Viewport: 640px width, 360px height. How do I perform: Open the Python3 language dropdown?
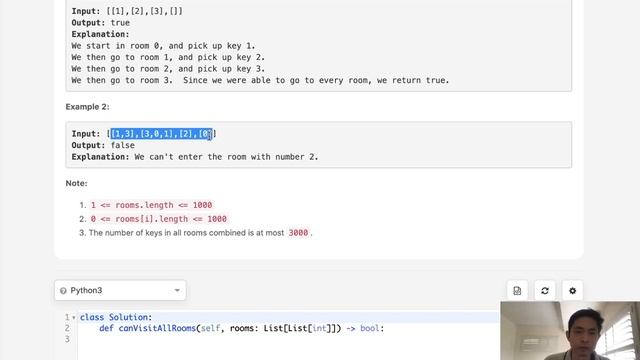[120, 290]
